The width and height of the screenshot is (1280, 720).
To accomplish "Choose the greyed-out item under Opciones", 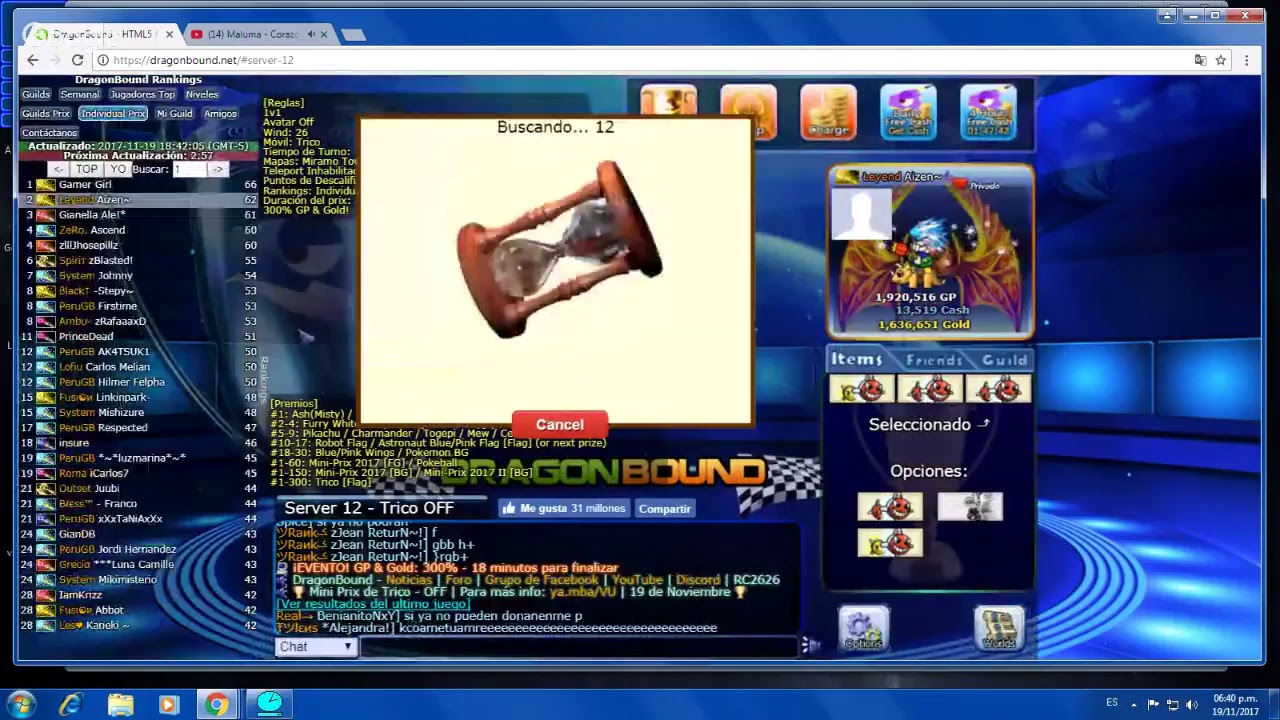I will pyautogui.click(x=970, y=507).
